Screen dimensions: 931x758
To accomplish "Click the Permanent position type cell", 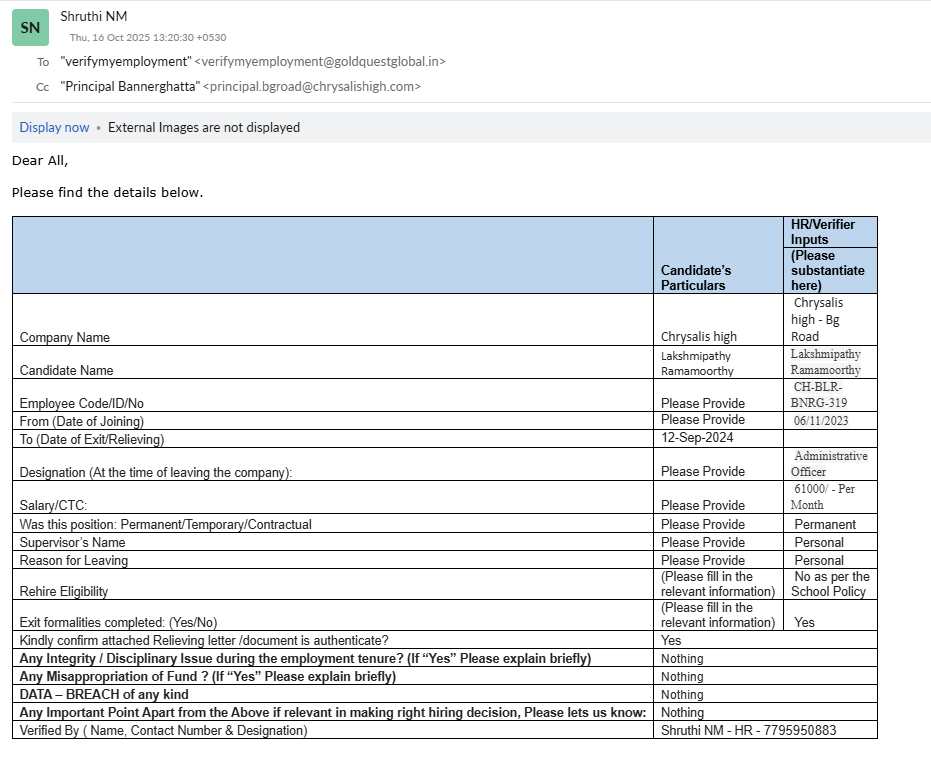I will tap(824, 524).
